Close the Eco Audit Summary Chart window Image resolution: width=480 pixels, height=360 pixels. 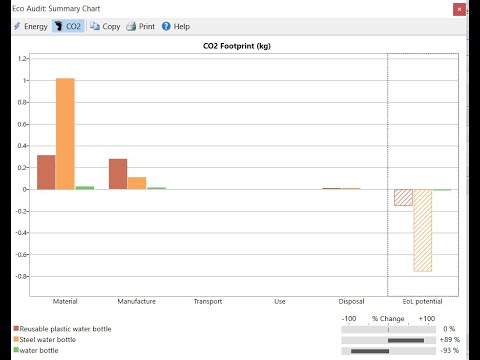coord(459,9)
